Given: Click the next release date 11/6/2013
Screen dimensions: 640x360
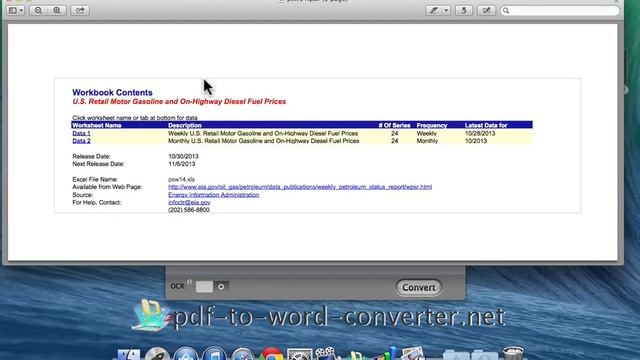Looking at the screenshot, I should point(182,164).
